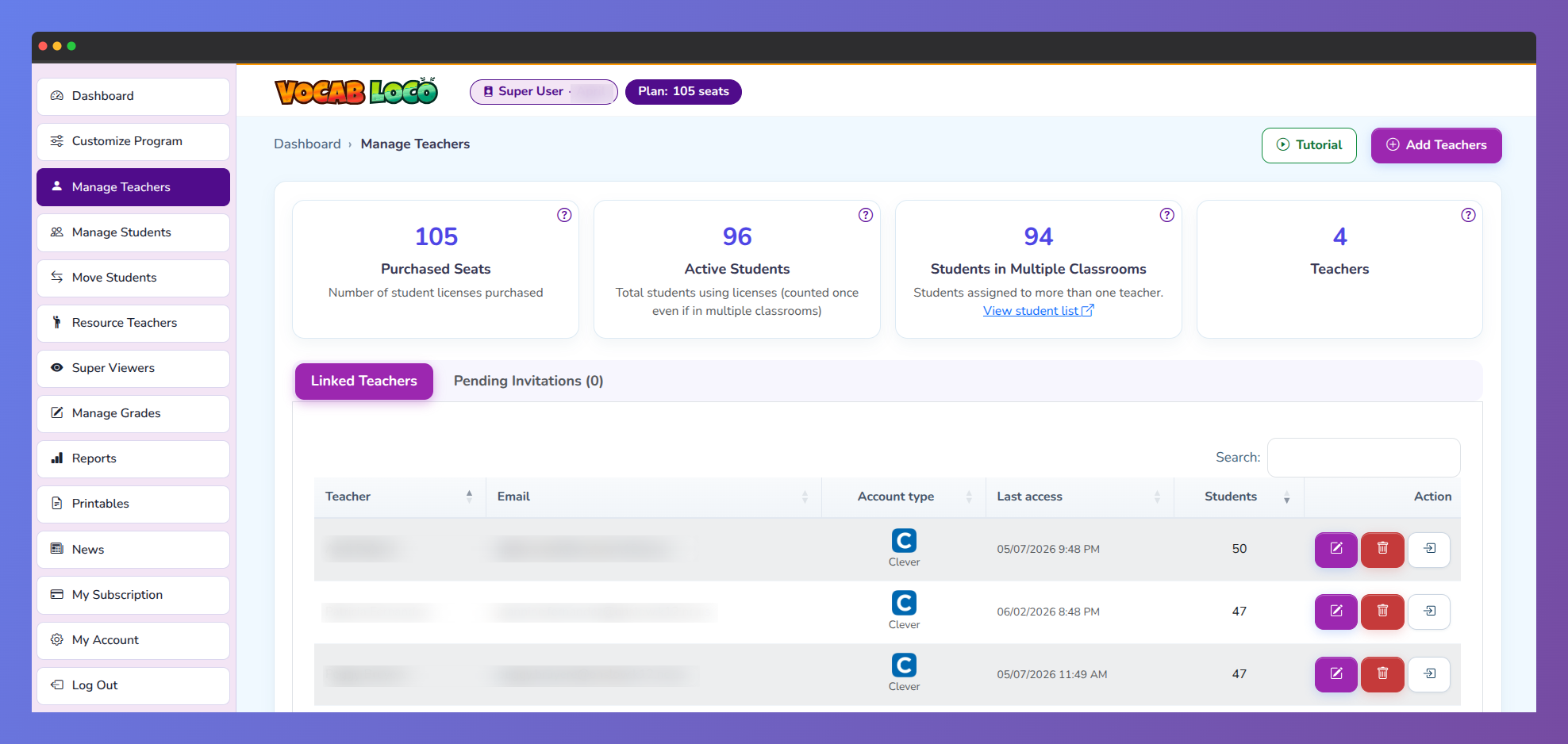
Task: Click the Plan: 105 seats badge
Action: [683, 91]
